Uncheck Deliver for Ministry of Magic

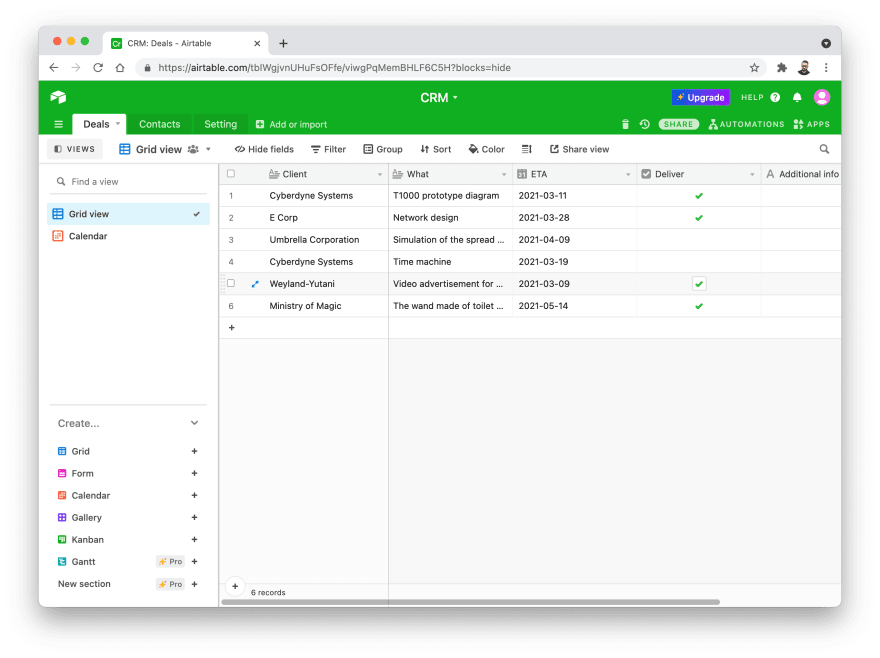699,306
